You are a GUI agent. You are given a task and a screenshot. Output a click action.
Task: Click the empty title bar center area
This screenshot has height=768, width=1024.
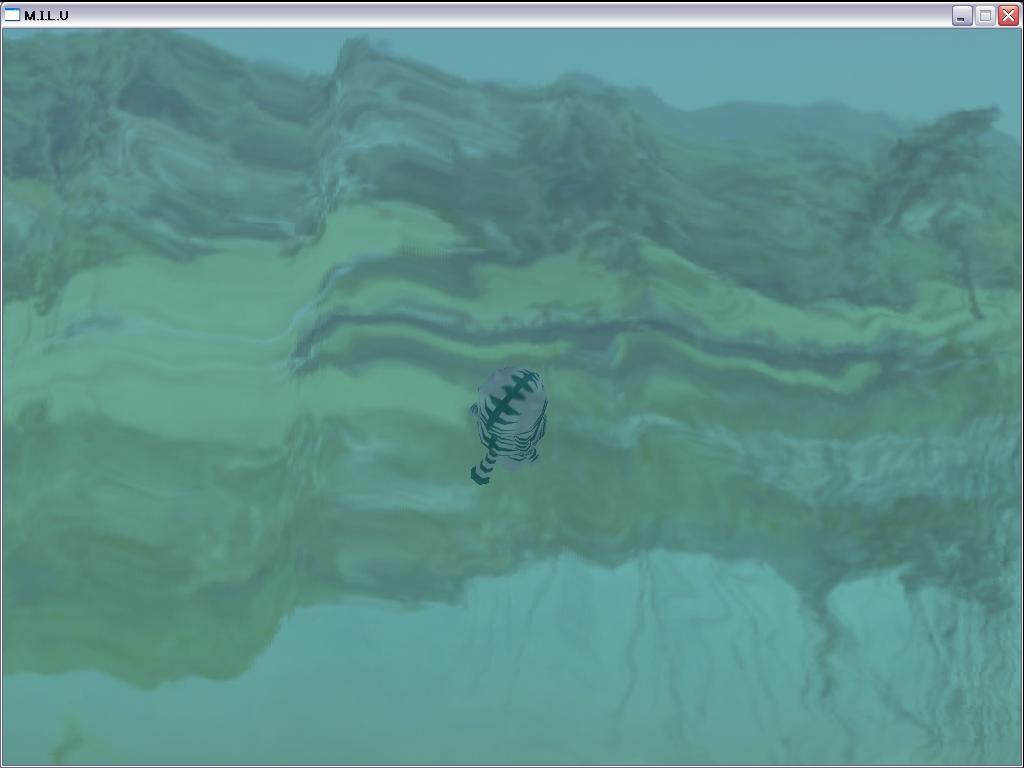pos(500,15)
